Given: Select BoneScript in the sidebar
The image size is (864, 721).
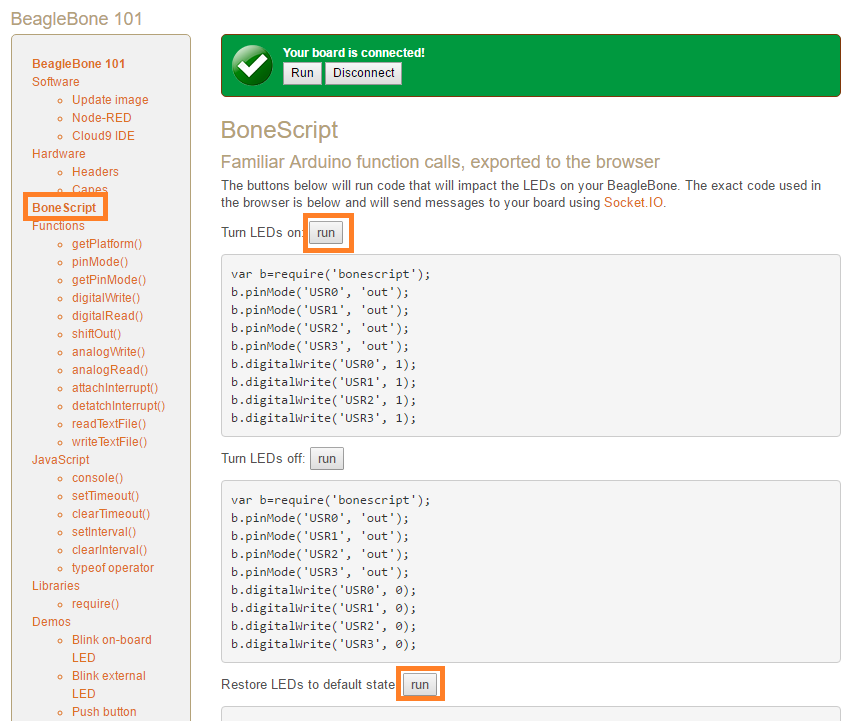Looking at the screenshot, I should [x=64, y=208].
